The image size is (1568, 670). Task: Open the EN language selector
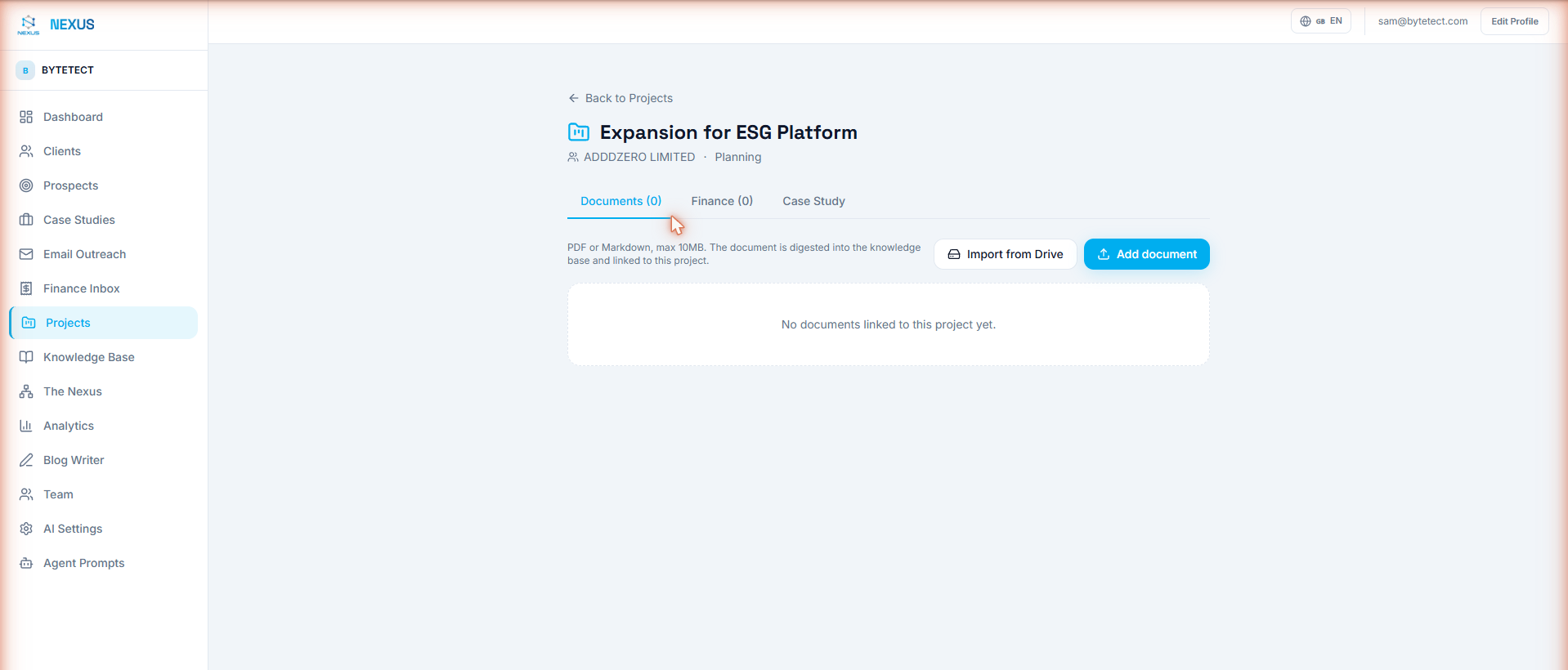coord(1321,21)
